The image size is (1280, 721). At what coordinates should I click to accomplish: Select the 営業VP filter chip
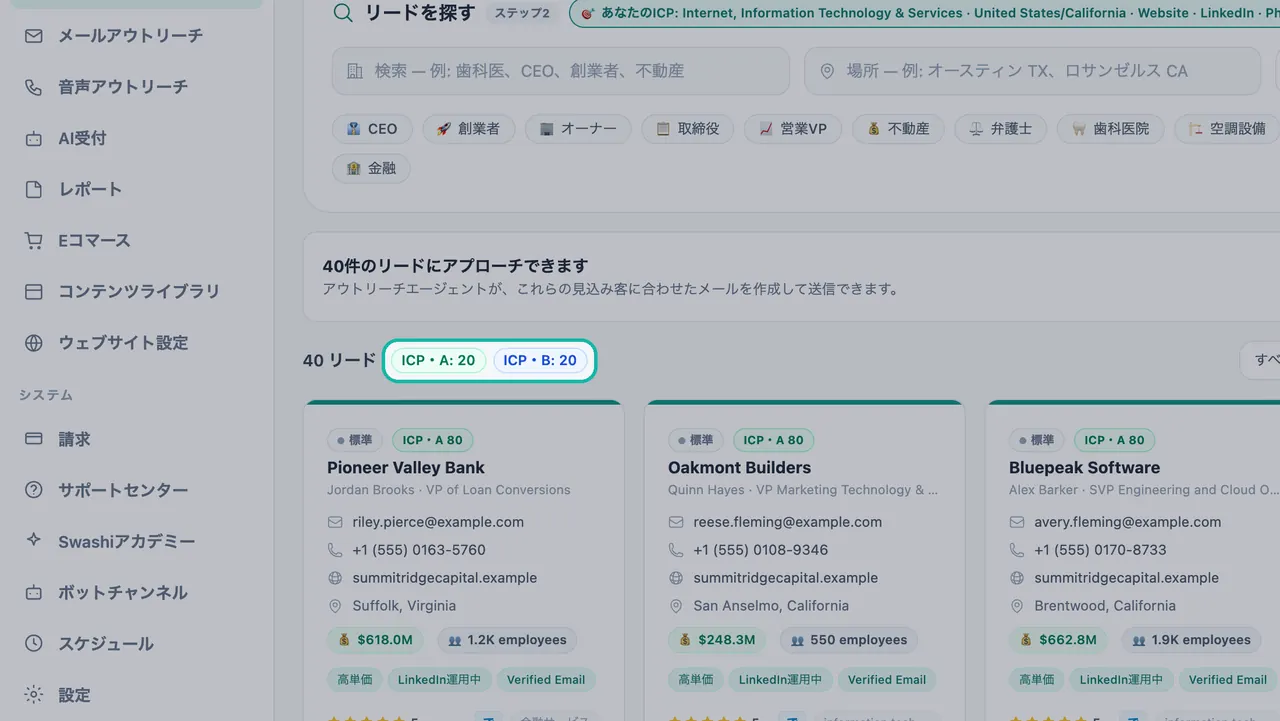tap(793, 129)
